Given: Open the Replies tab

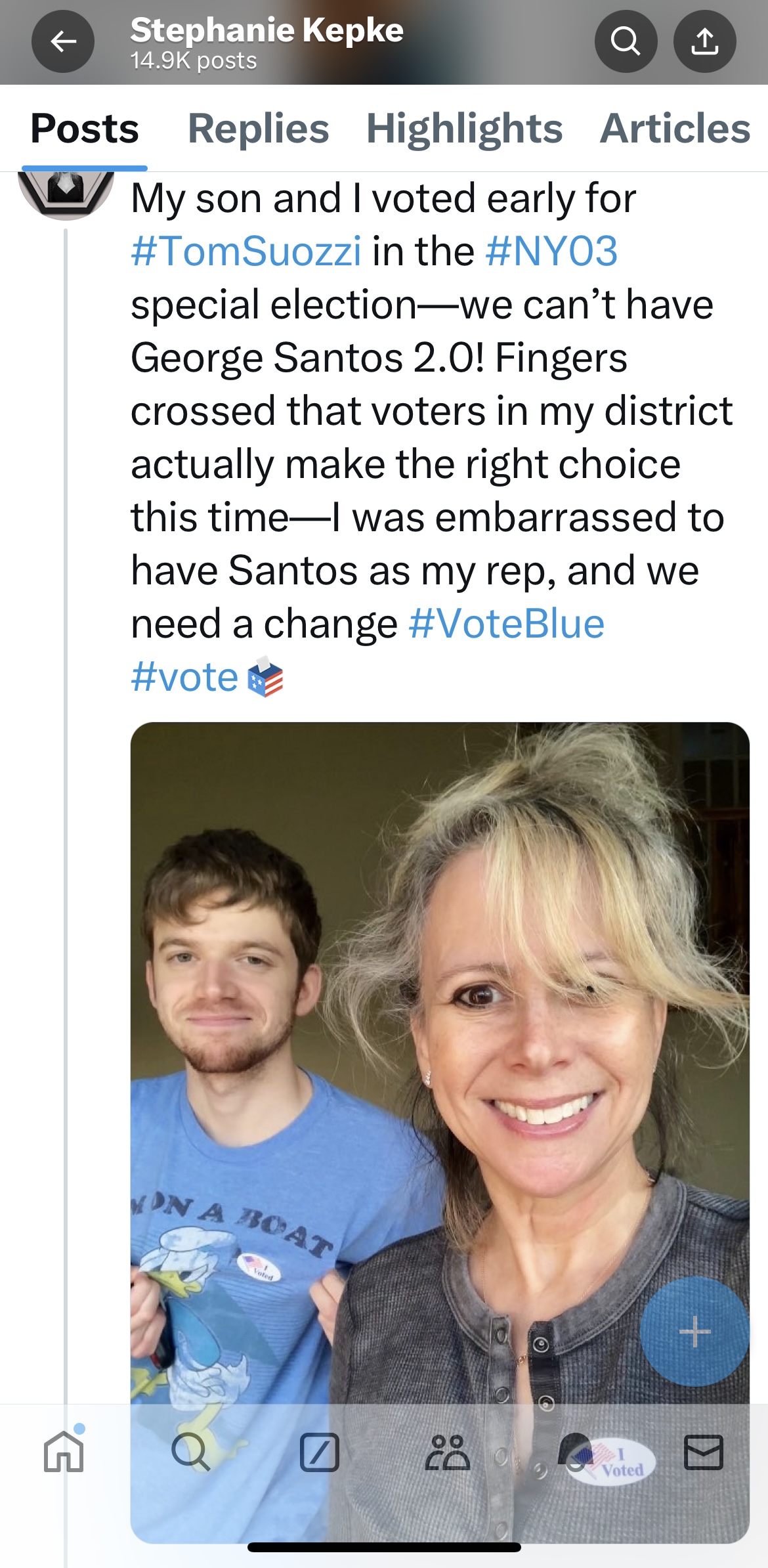Looking at the screenshot, I should [258, 129].
